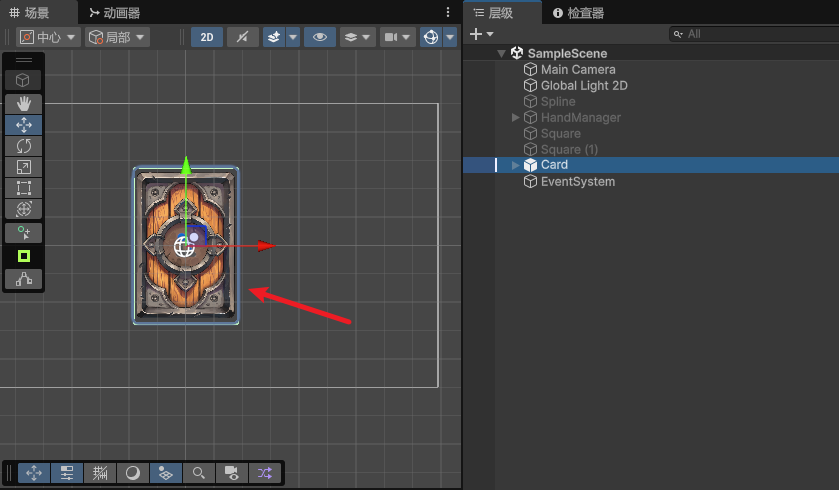839x490 pixels.
Task: Click the blue XY plane gizmo handle
Action: pyautogui.click(x=196, y=235)
